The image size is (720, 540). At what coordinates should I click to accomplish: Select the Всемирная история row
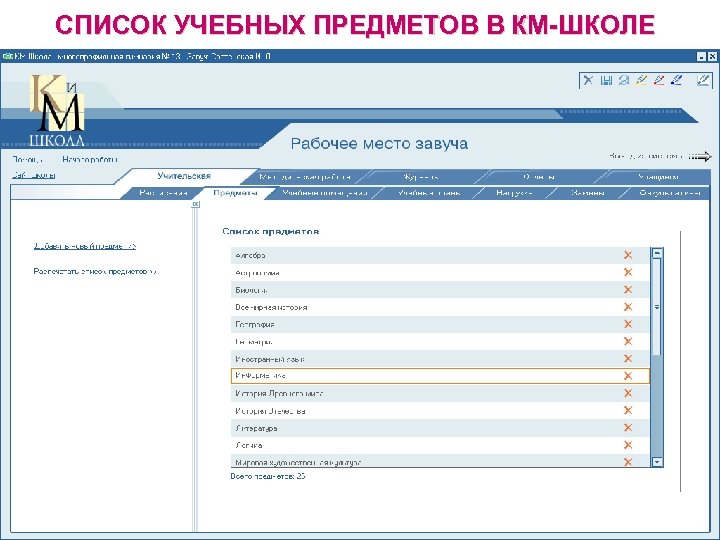coord(440,307)
